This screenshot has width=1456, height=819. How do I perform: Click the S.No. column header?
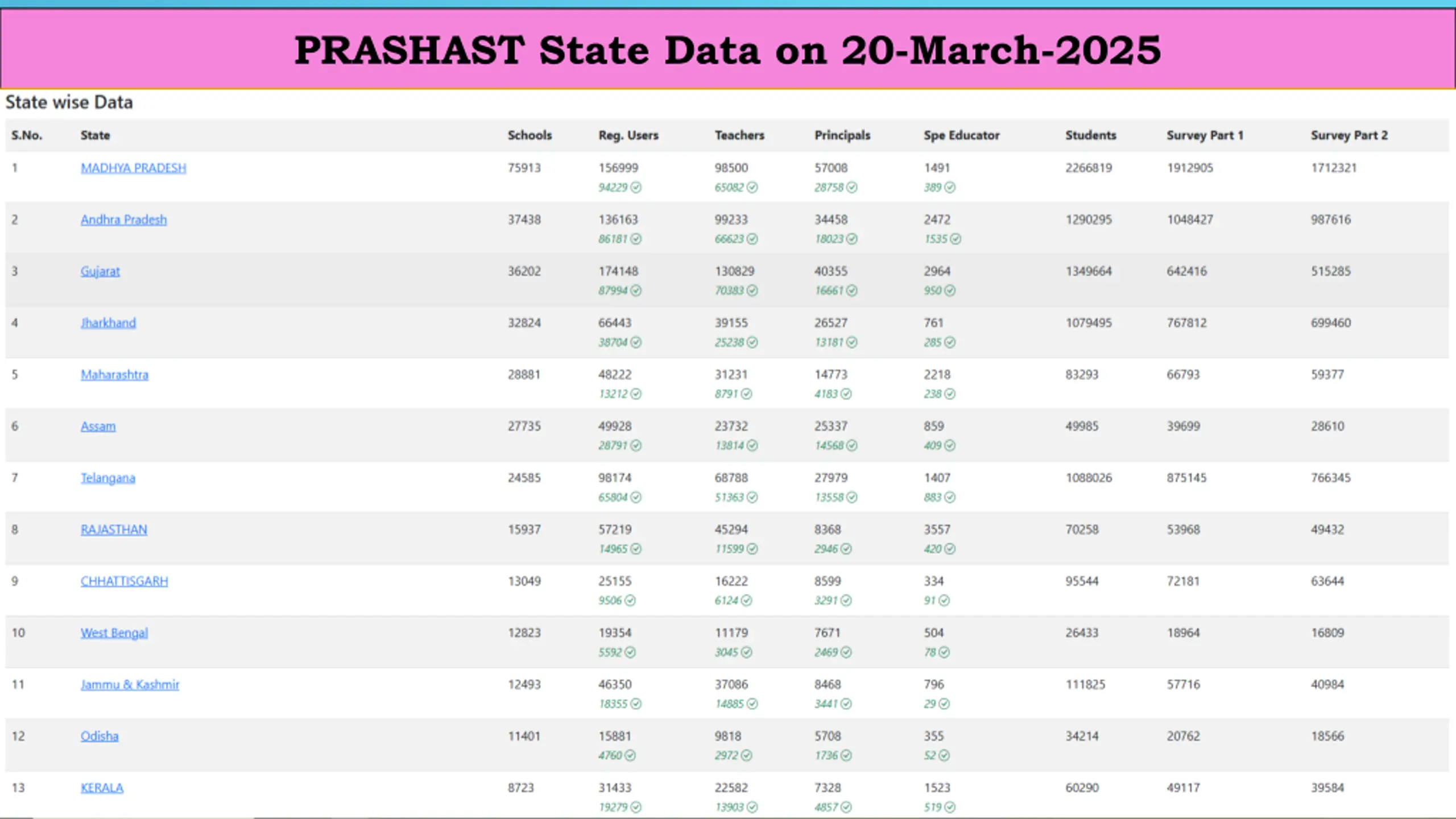(x=27, y=135)
